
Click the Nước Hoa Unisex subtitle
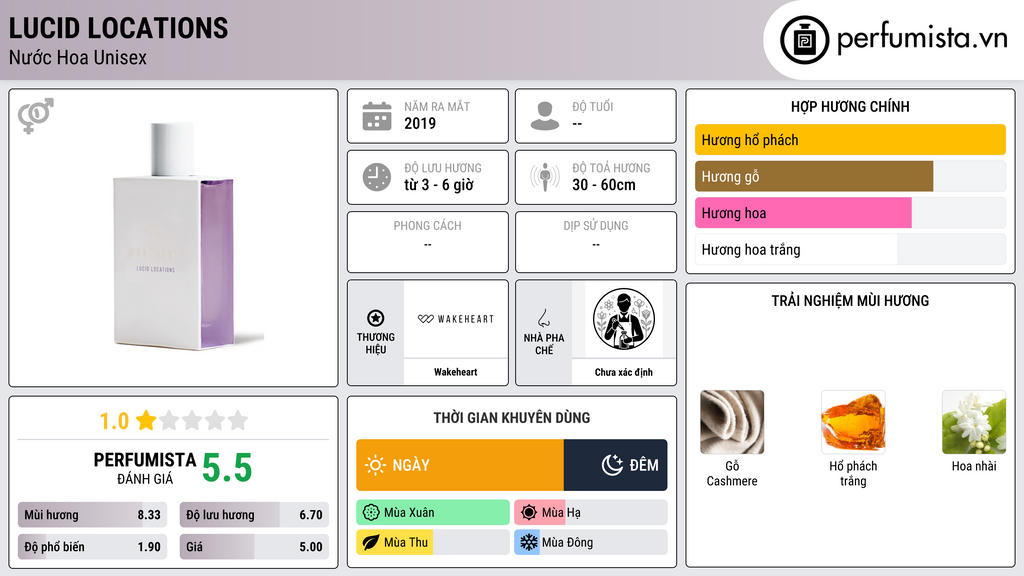pyautogui.click(x=78, y=57)
